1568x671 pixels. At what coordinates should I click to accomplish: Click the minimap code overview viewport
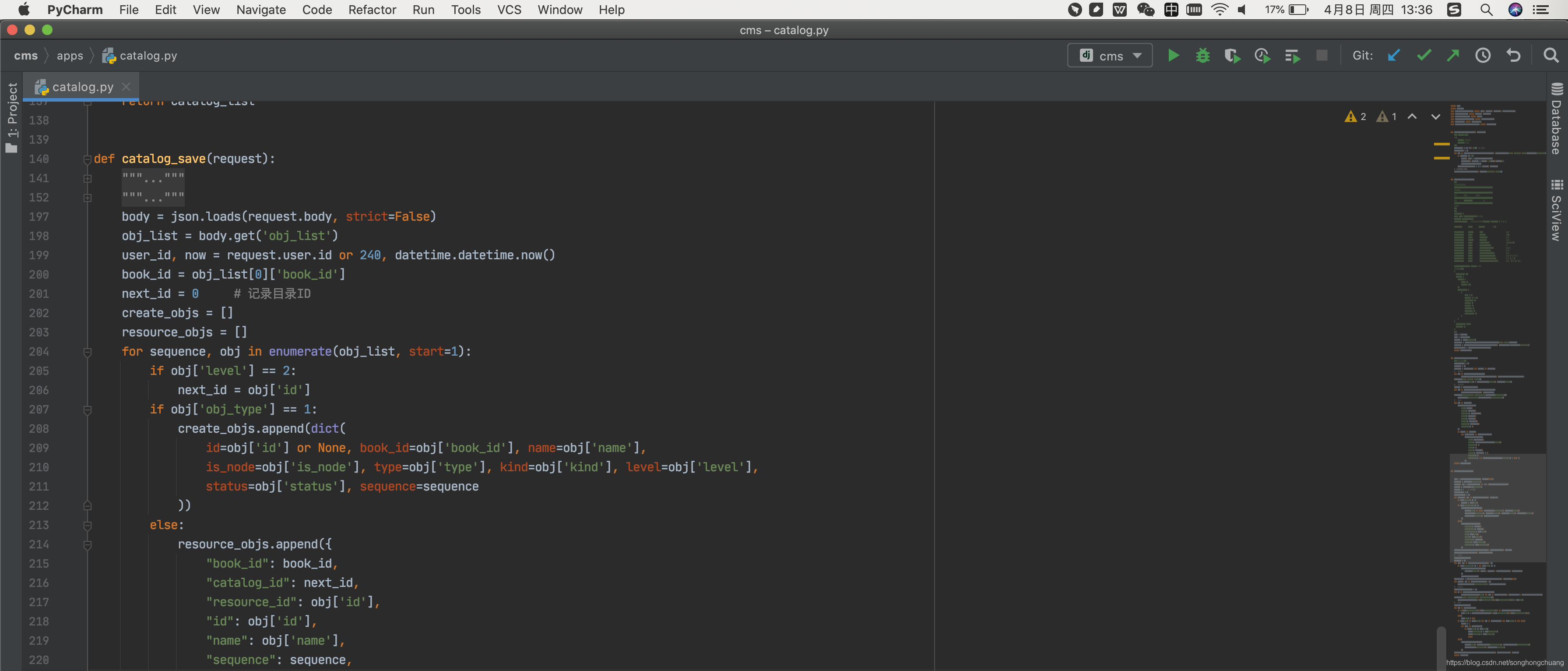(x=1498, y=508)
